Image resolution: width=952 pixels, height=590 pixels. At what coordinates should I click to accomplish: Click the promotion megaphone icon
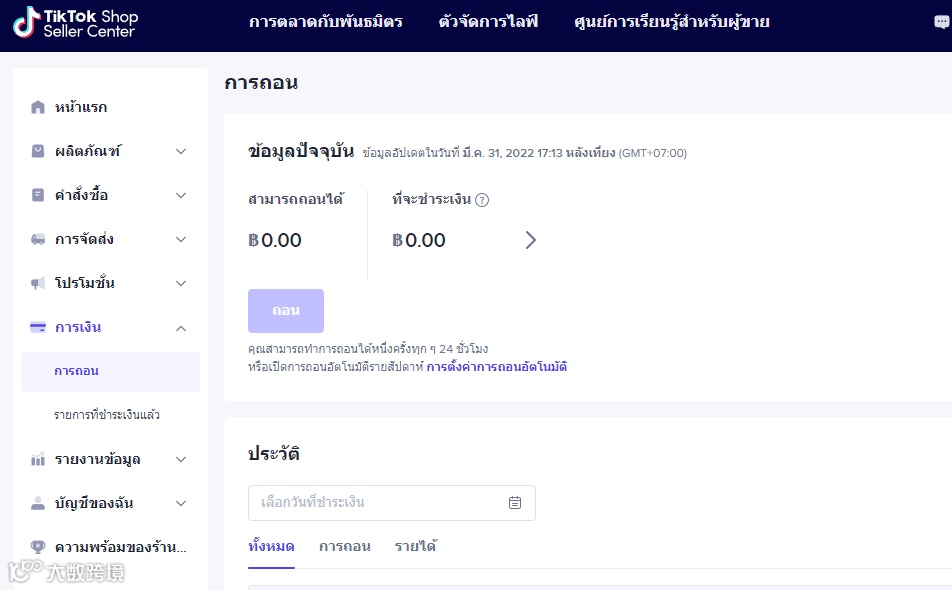tap(38, 283)
